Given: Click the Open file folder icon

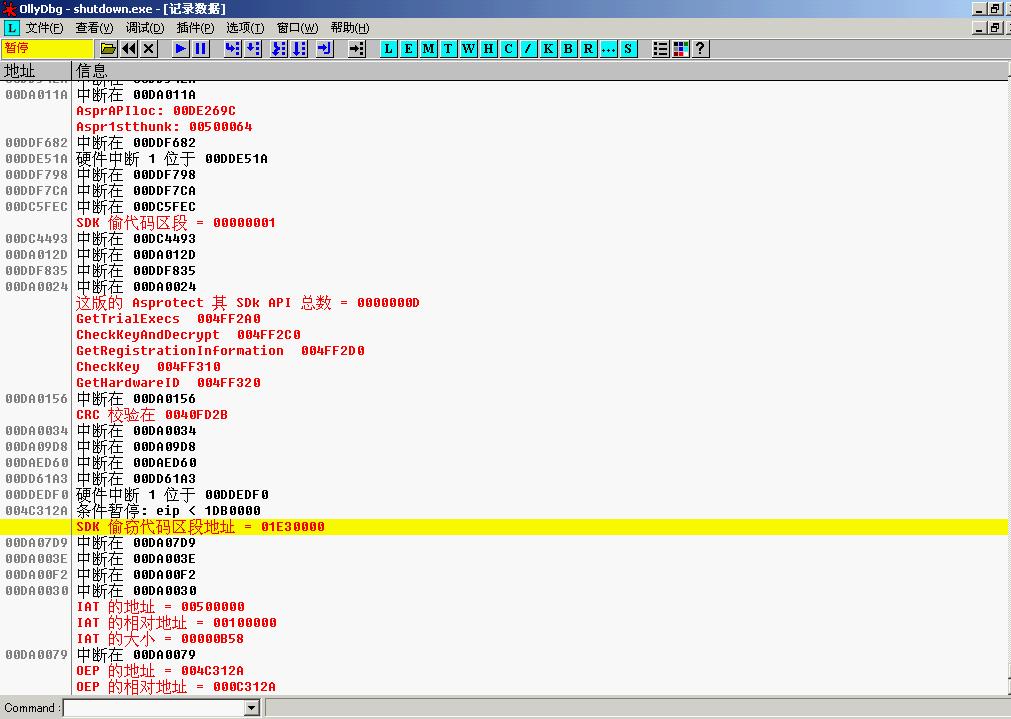Looking at the screenshot, I should pyautogui.click(x=108, y=49).
